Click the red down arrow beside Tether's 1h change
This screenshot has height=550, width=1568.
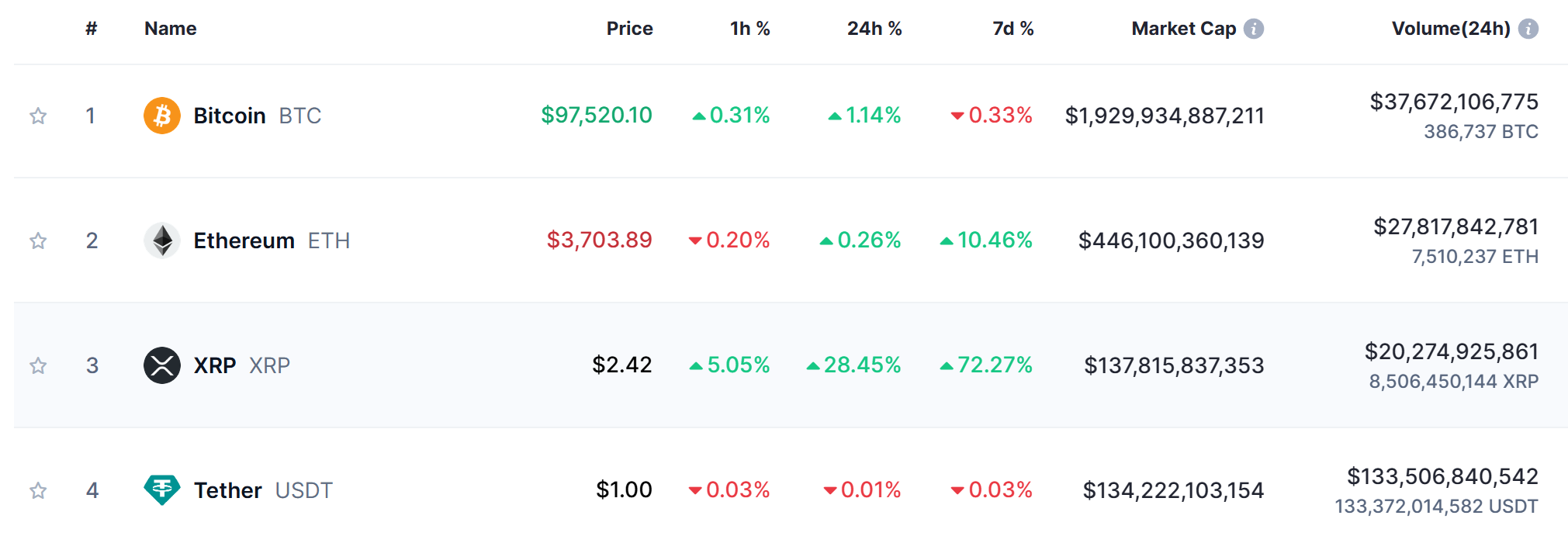pyautogui.click(x=694, y=490)
